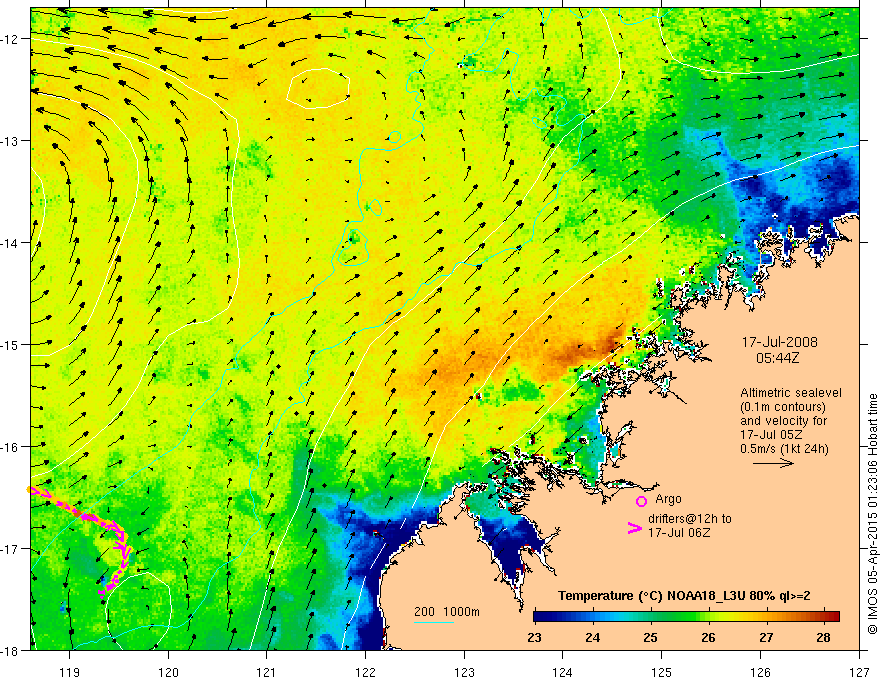Image resolution: width=880 pixels, height=680 pixels.
Task: Click the 'Altimetric sealevel' label
Action: (791, 393)
